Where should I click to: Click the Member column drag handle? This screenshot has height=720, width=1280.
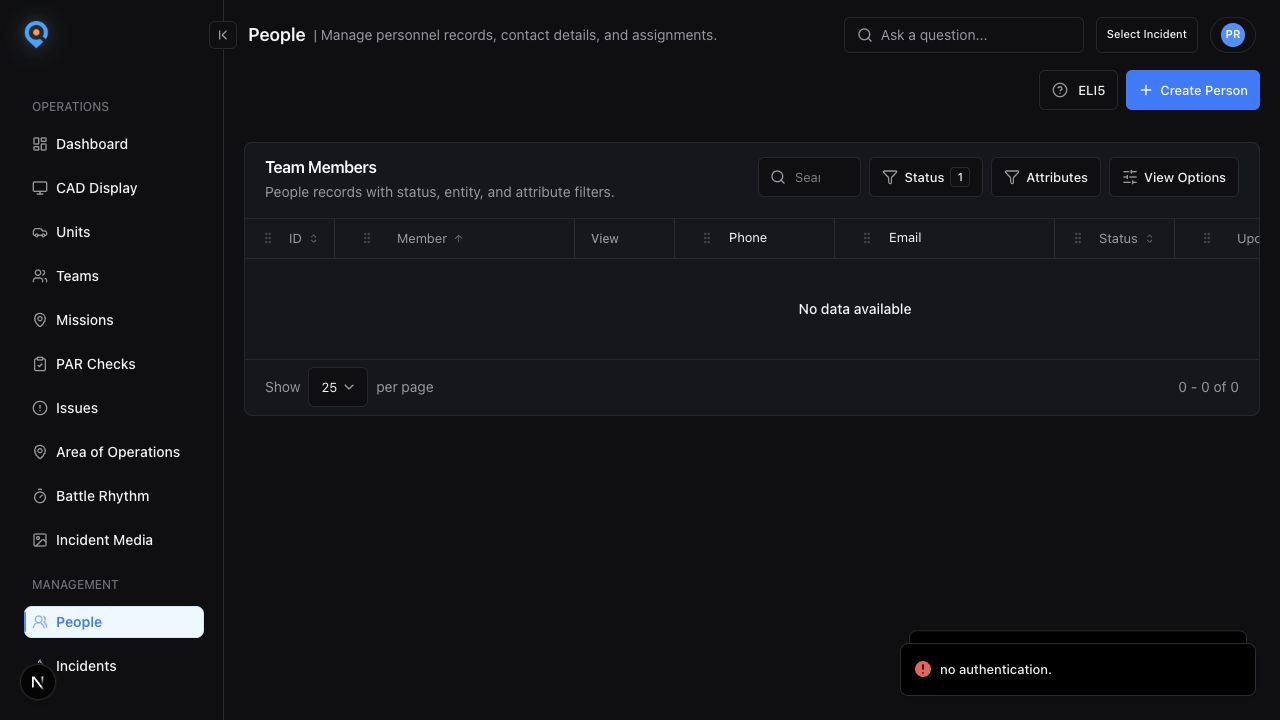click(x=367, y=238)
